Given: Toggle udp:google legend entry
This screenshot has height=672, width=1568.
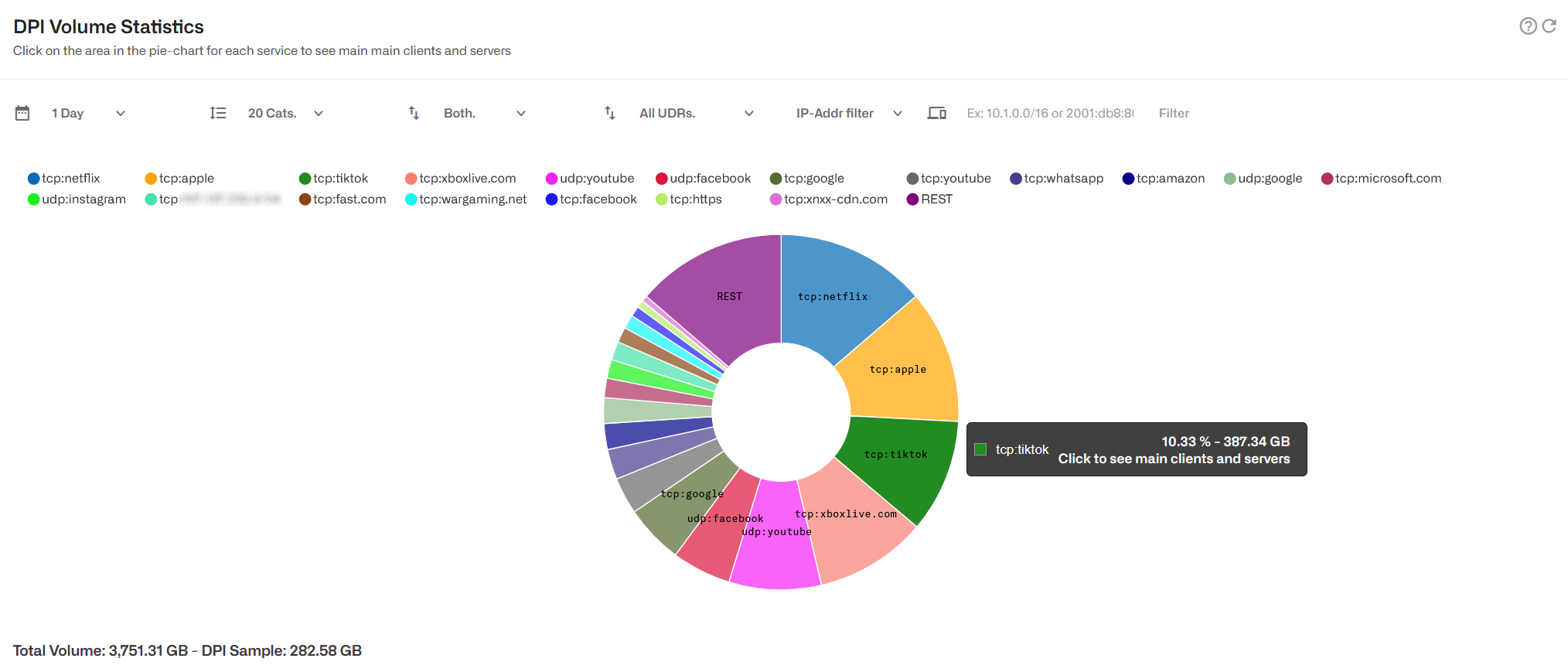Looking at the screenshot, I should click(x=1263, y=178).
